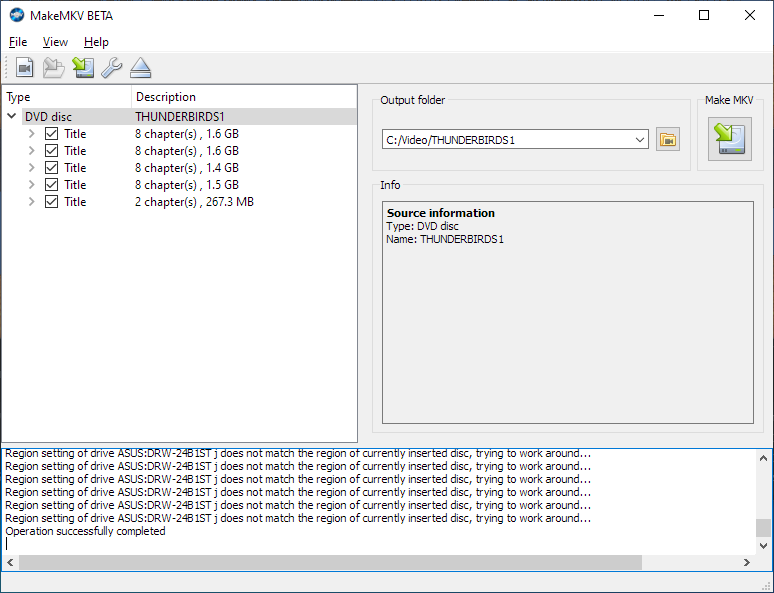Expand the 1.4 GB Title row

point(32,168)
